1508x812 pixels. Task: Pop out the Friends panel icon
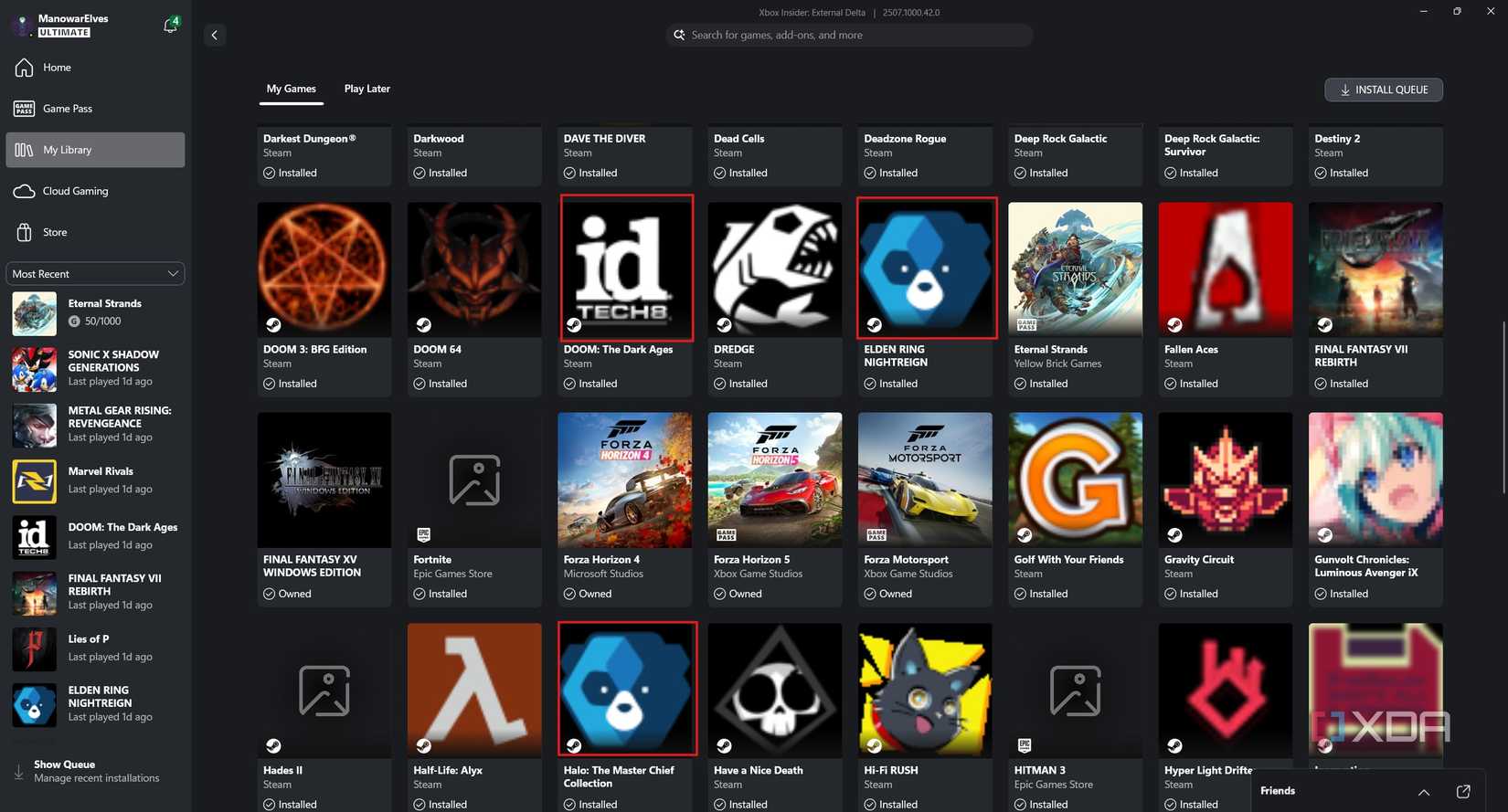coord(1463,791)
